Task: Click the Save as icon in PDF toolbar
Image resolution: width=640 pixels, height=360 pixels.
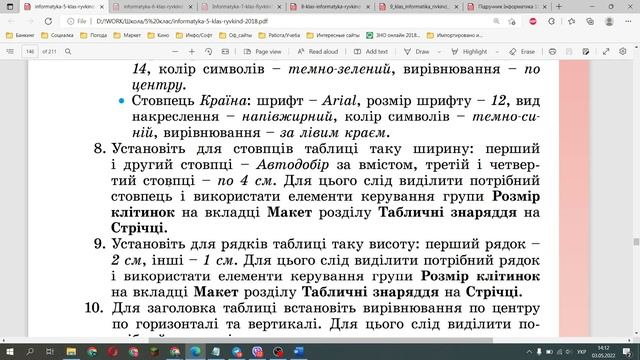Action: coord(586,52)
